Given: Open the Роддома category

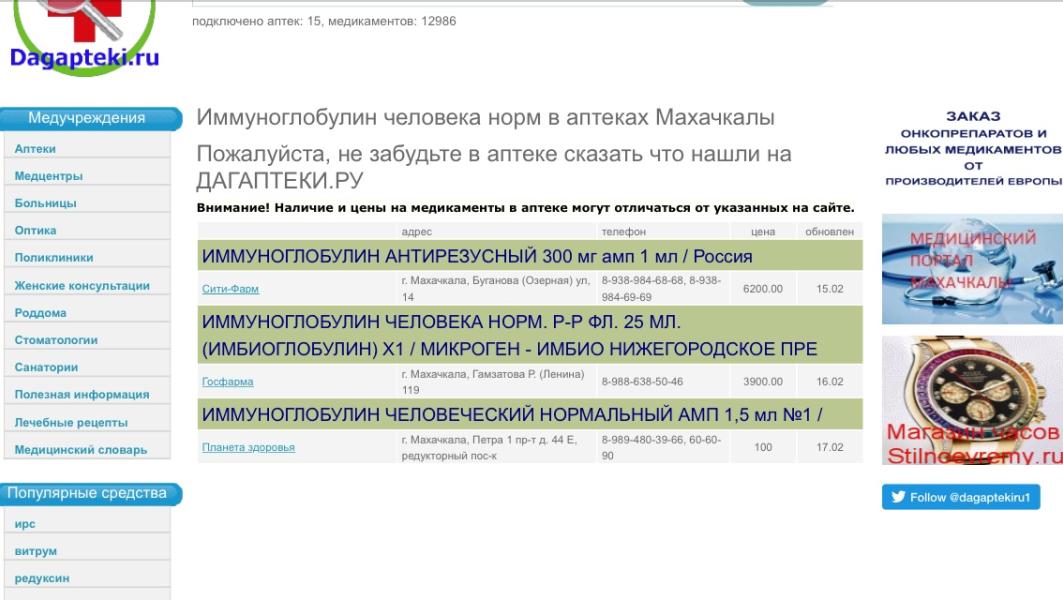Looking at the screenshot, I should pos(40,313).
